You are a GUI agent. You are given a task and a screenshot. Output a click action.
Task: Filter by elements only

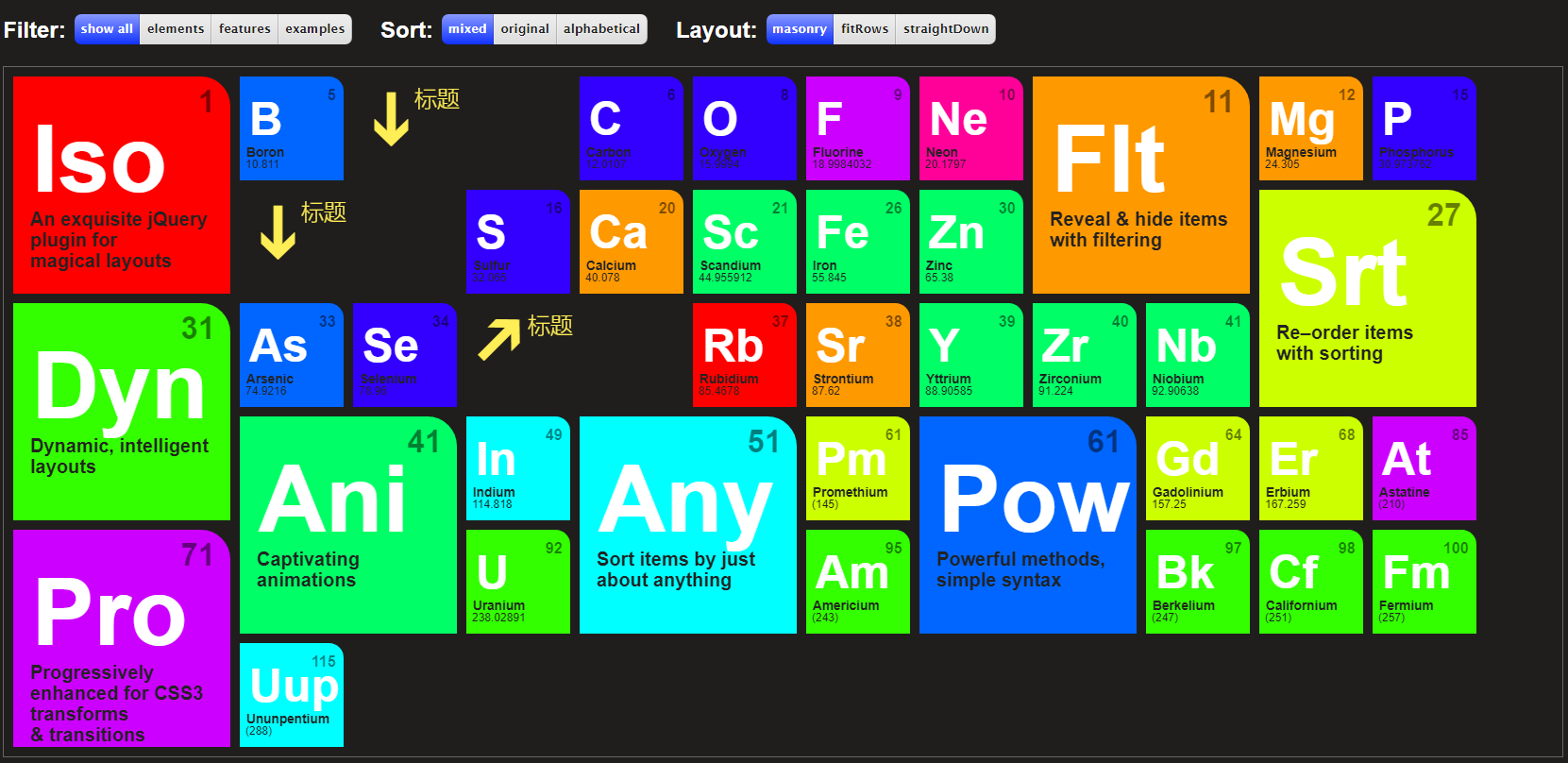[x=176, y=29]
